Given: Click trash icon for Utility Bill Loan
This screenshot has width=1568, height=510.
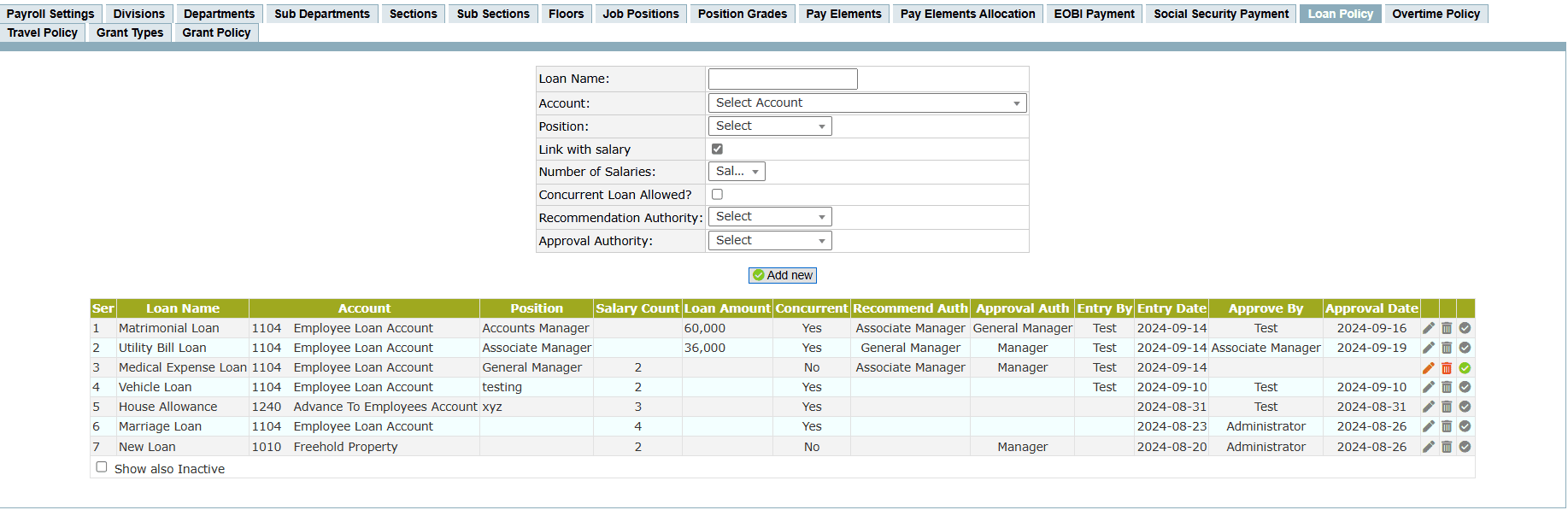Looking at the screenshot, I should (1447, 348).
